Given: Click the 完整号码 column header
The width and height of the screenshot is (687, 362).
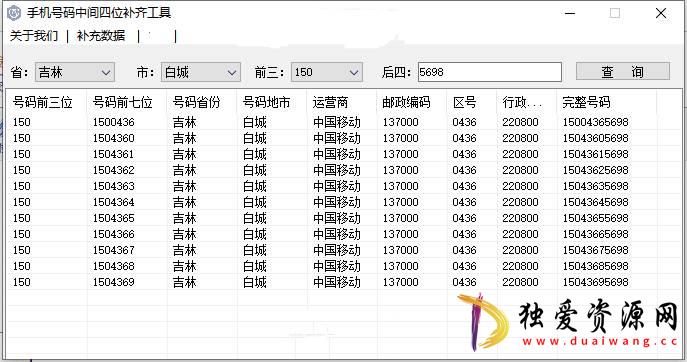Looking at the screenshot, I should (586, 103).
